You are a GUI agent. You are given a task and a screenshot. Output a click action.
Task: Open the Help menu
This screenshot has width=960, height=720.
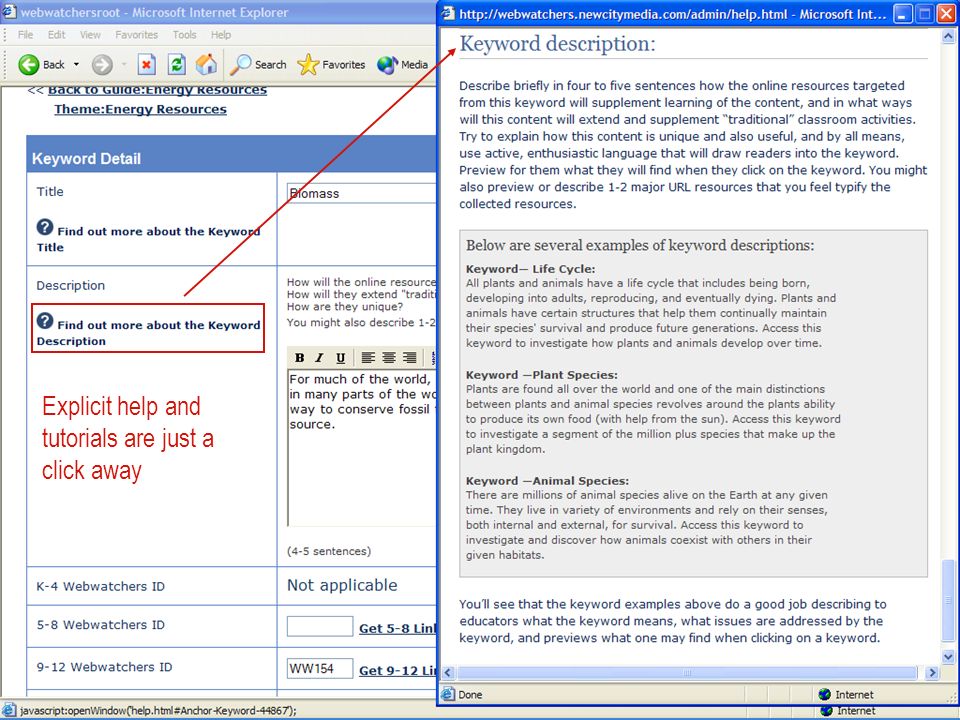point(221,35)
